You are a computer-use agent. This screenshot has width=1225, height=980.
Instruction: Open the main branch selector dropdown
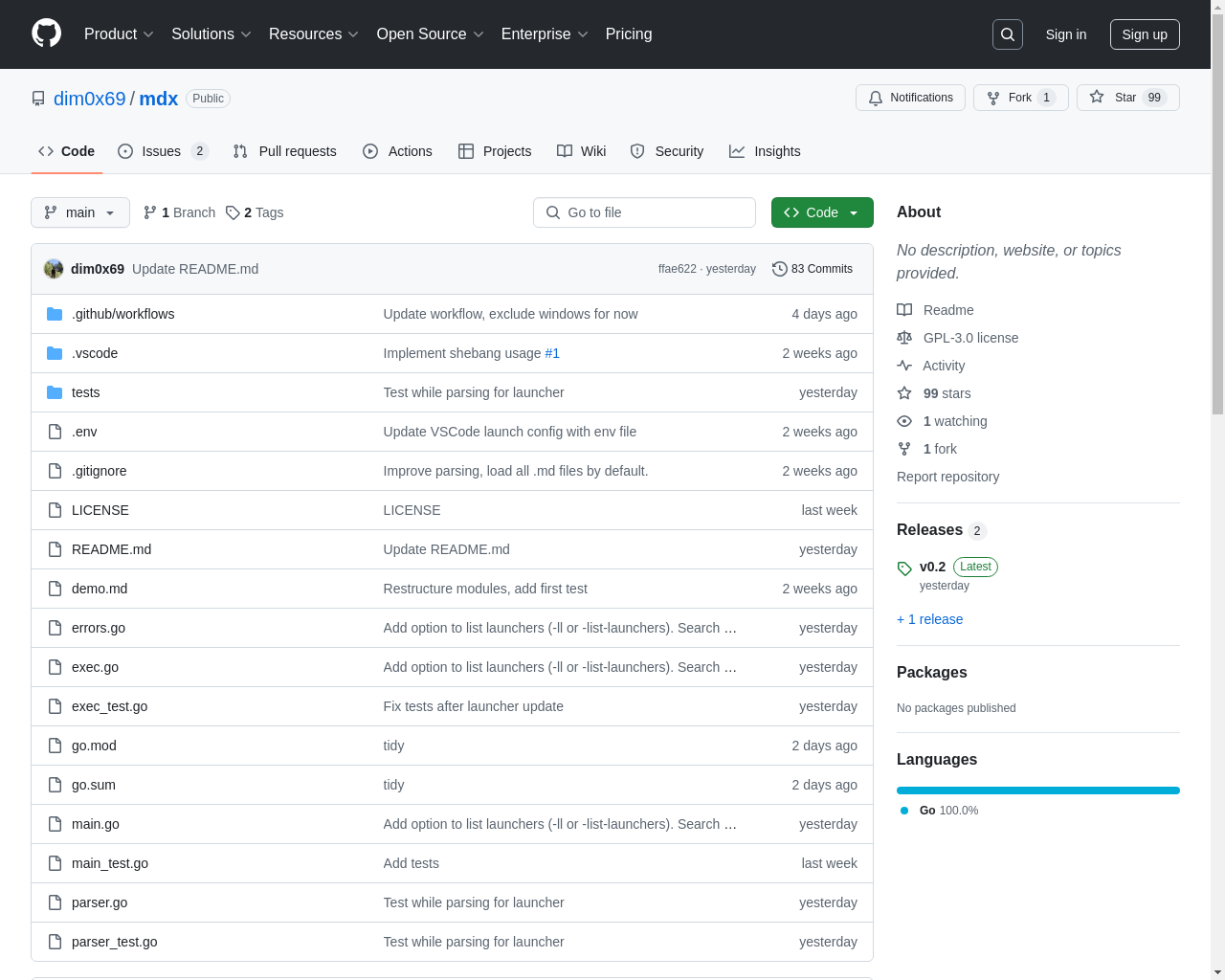point(80,212)
